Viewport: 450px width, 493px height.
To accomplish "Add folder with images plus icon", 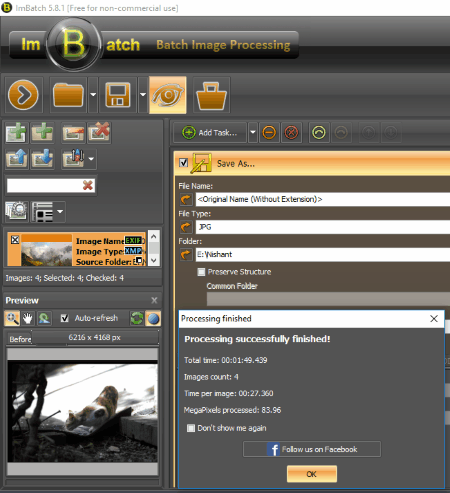I will pyautogui.click(x=42, y=132).
